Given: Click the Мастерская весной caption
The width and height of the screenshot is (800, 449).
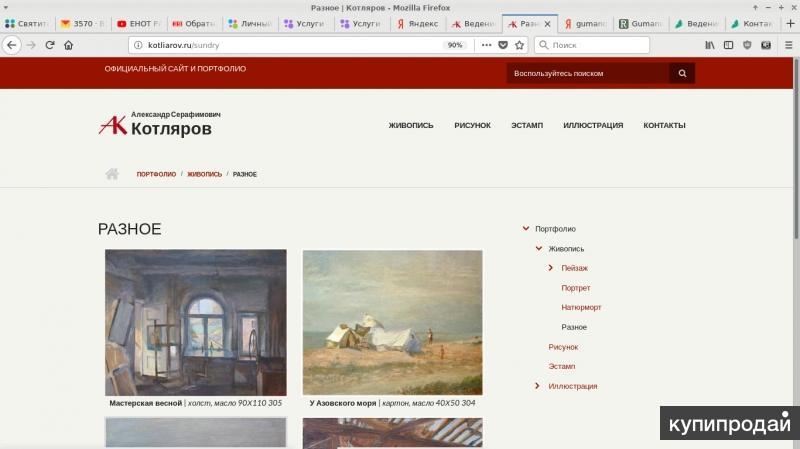Looking at the screenshot, I should click(195, 403).
